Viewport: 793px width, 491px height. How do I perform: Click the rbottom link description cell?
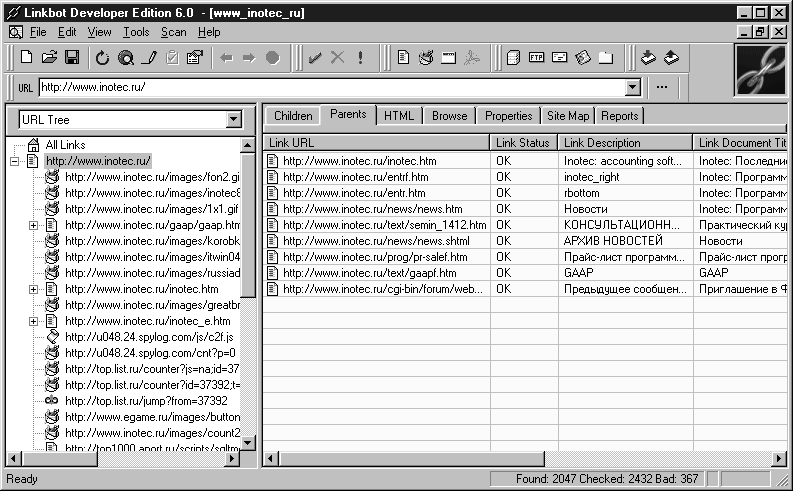[x=625, y=193]
